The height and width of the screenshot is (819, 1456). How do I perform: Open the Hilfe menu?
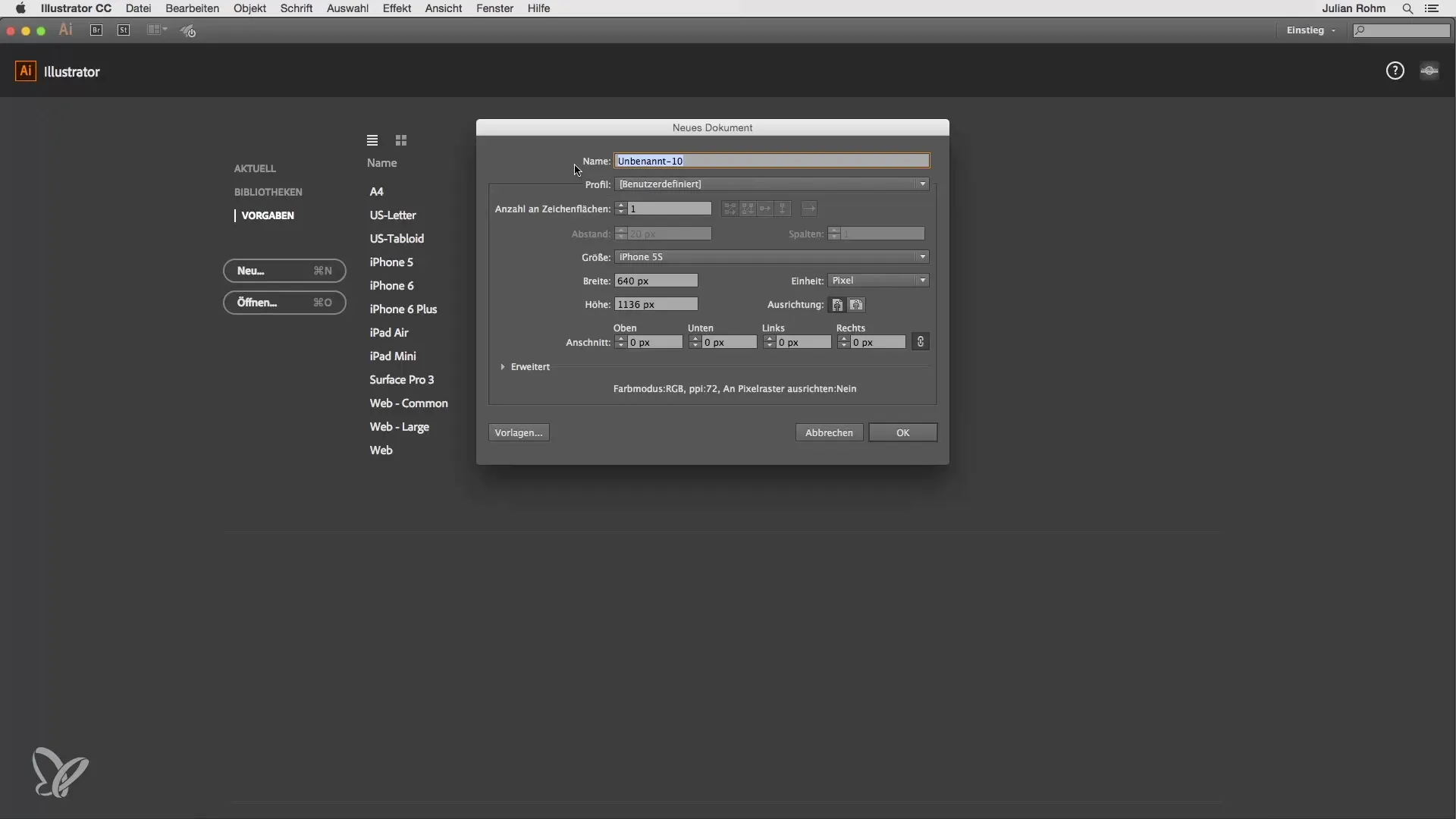(538, 8)
